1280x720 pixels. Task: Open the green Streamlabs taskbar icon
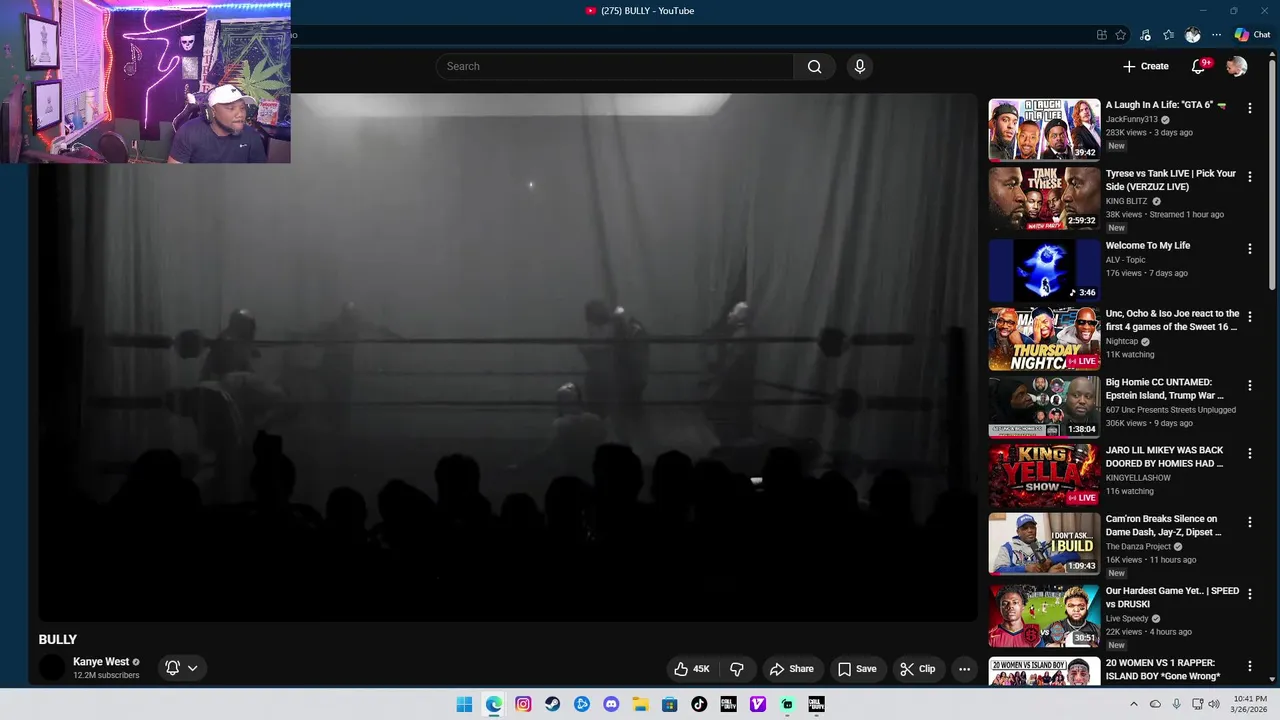(x=787, y=704)
